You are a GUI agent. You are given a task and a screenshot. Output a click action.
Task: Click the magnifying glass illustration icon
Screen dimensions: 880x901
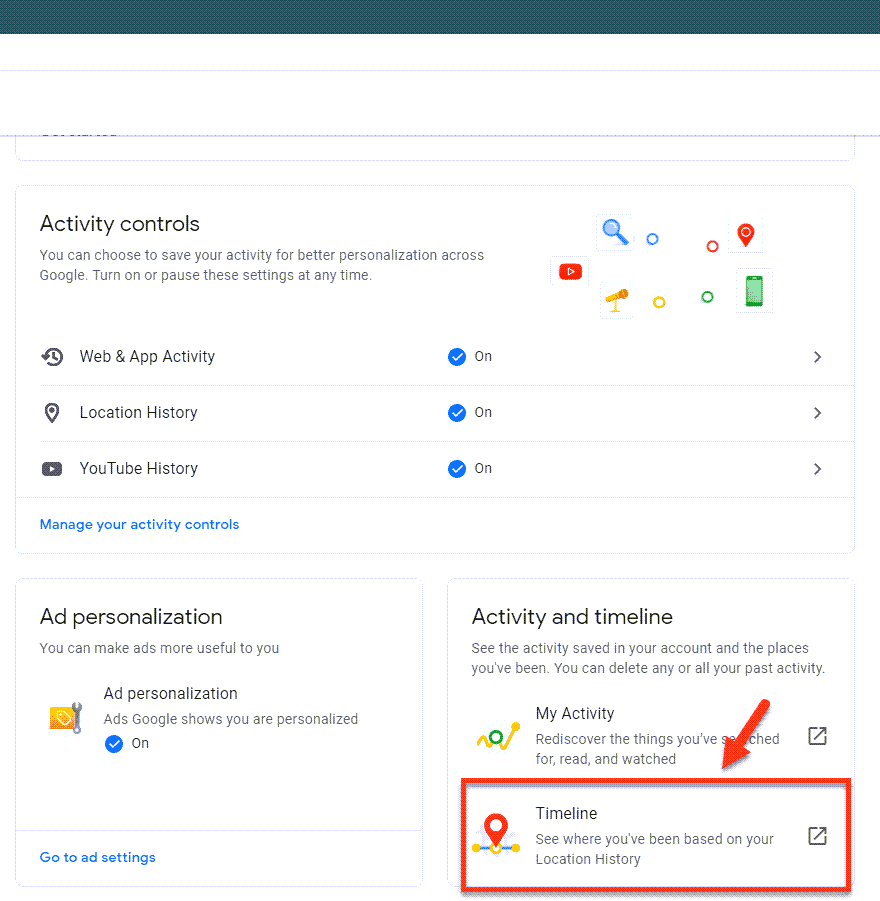click(615, 232)
